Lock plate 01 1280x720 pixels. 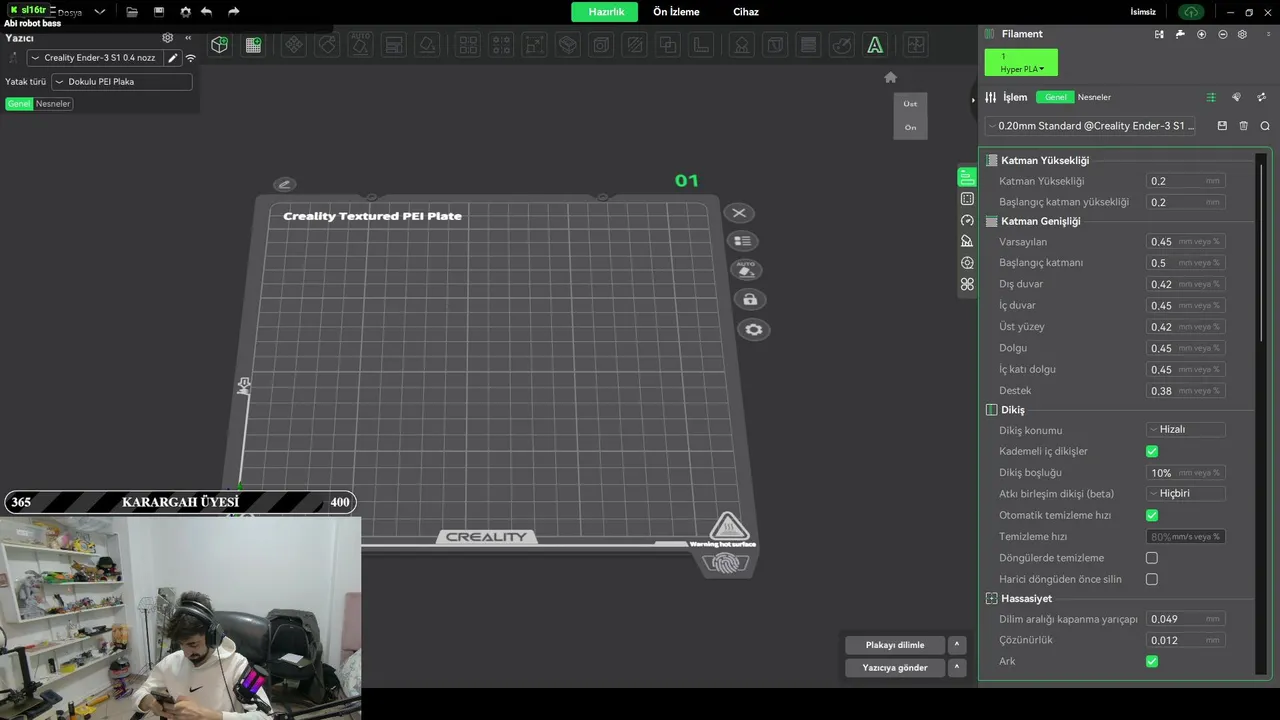tap(750, 299)
